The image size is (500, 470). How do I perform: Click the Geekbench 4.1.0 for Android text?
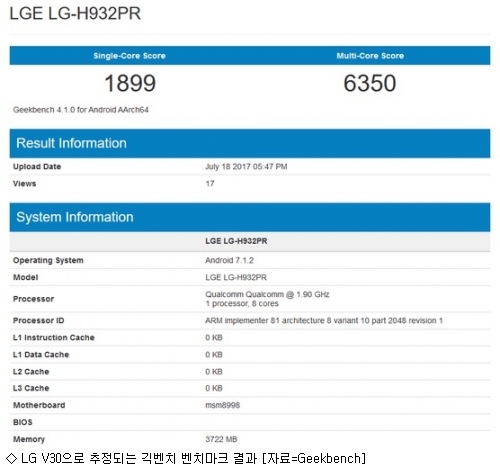[x=81, y=110]
